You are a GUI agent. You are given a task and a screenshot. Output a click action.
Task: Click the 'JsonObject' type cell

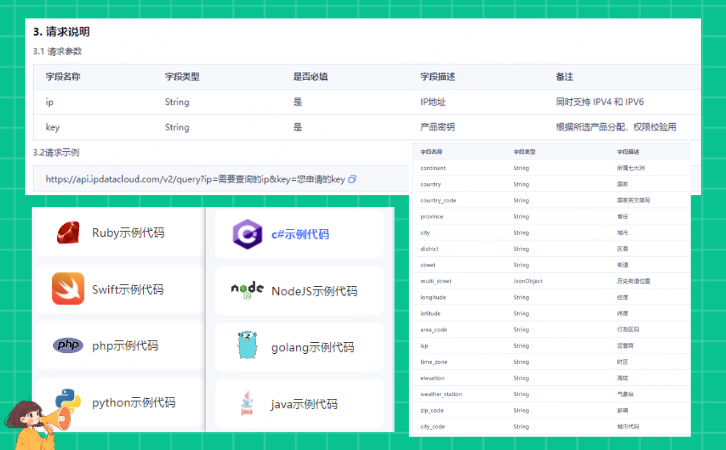528,281
